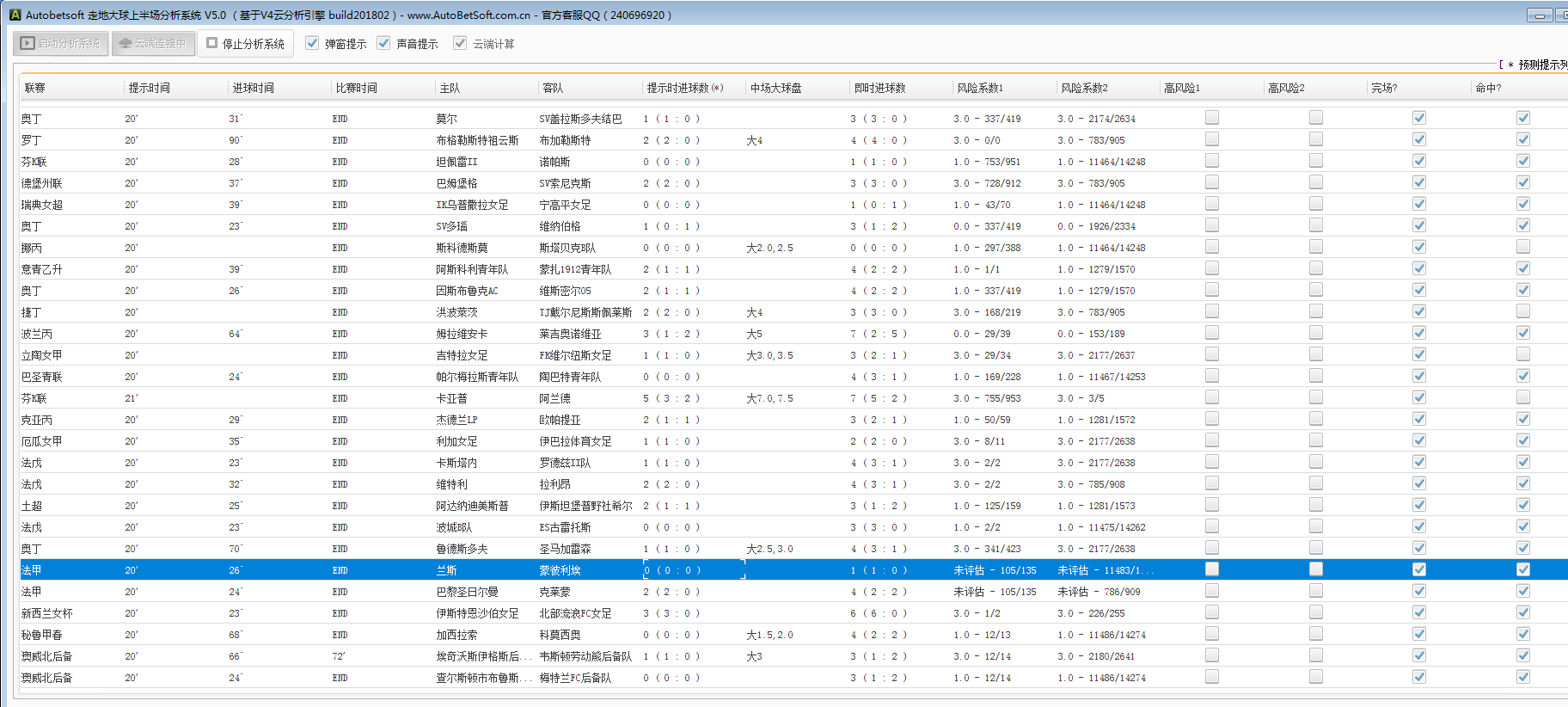Toggle the 云端计算 cloud computing checkbox
Screen dimensions: 1568x707
tap(460, 43)
